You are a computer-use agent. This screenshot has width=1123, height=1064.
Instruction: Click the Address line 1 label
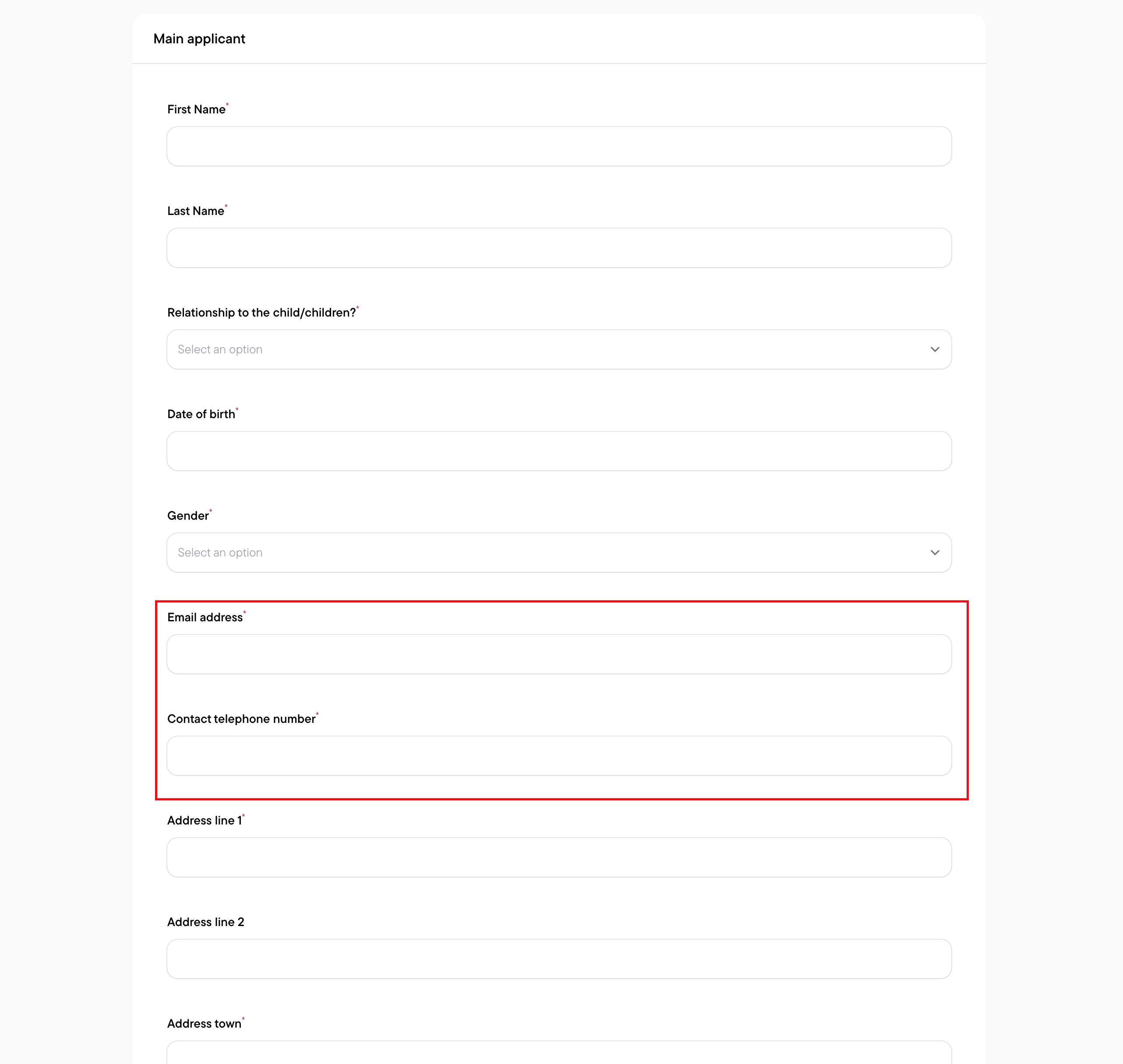(204, 820)
